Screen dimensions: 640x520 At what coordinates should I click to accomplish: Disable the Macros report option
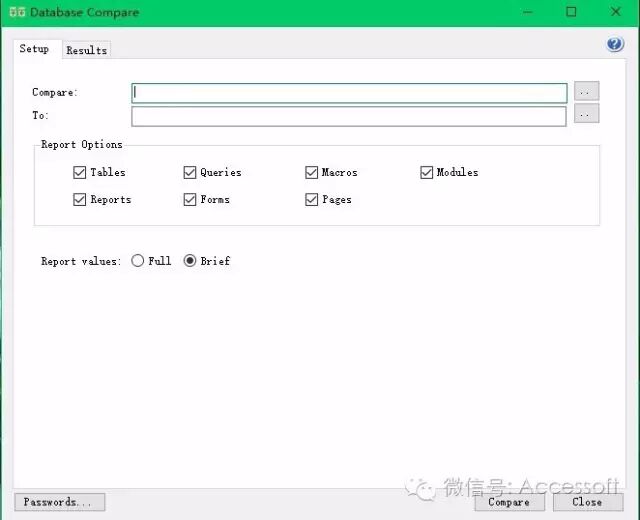(x=311, y=172)
